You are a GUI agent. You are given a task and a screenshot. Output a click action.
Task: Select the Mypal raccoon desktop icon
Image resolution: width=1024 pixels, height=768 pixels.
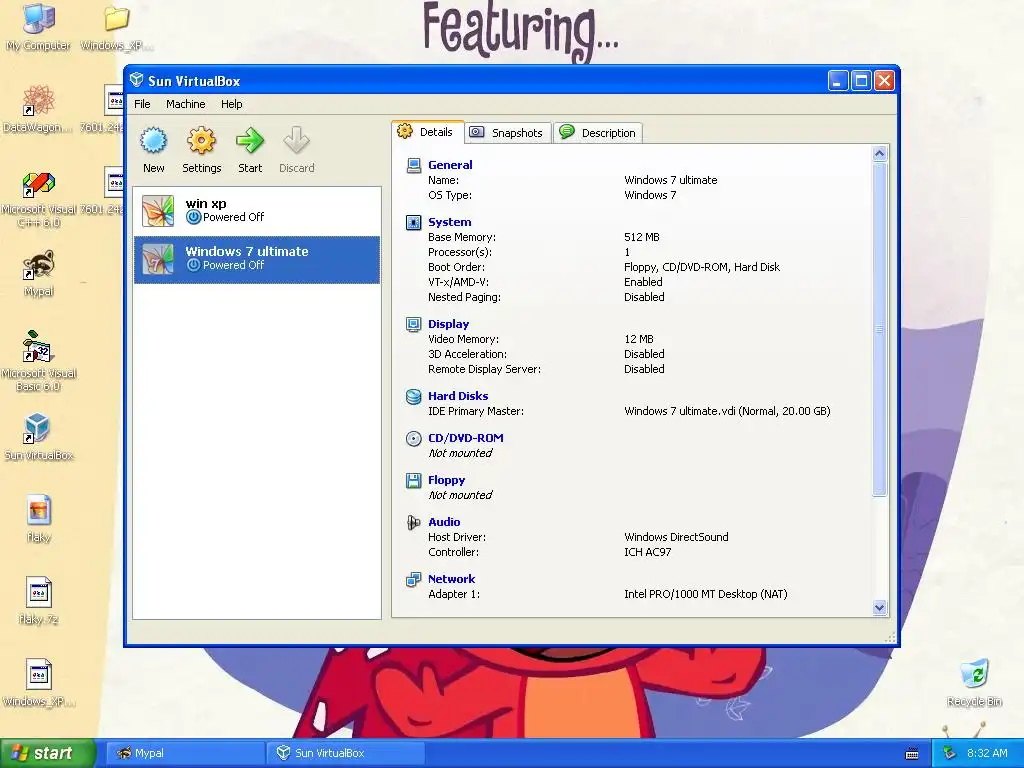click(38, 273)
